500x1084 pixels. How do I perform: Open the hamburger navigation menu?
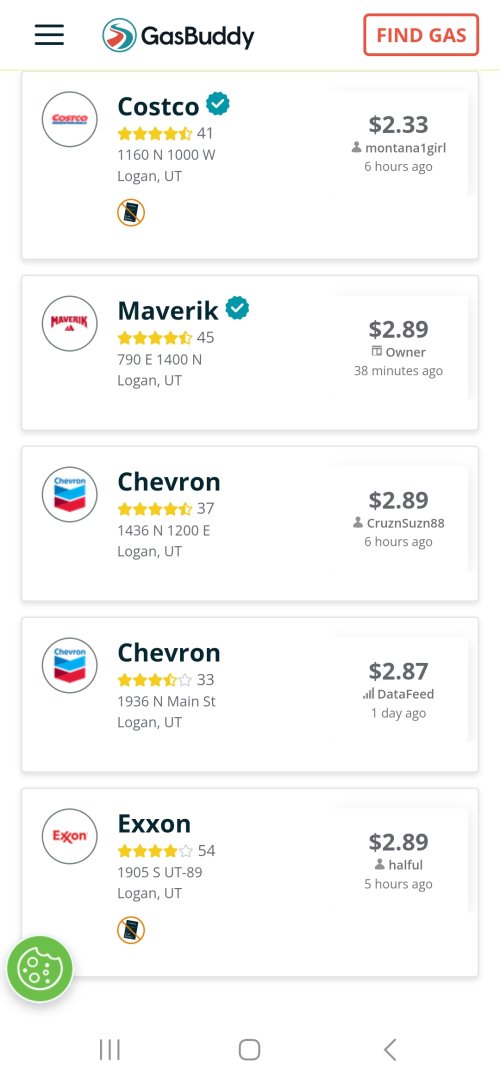click(x=49, y=35)
